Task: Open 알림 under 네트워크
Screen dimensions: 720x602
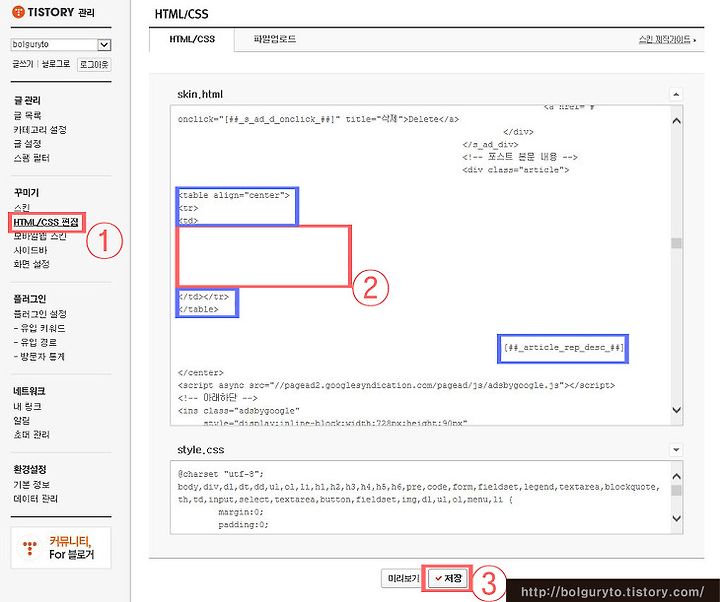Action: (22, 420)
